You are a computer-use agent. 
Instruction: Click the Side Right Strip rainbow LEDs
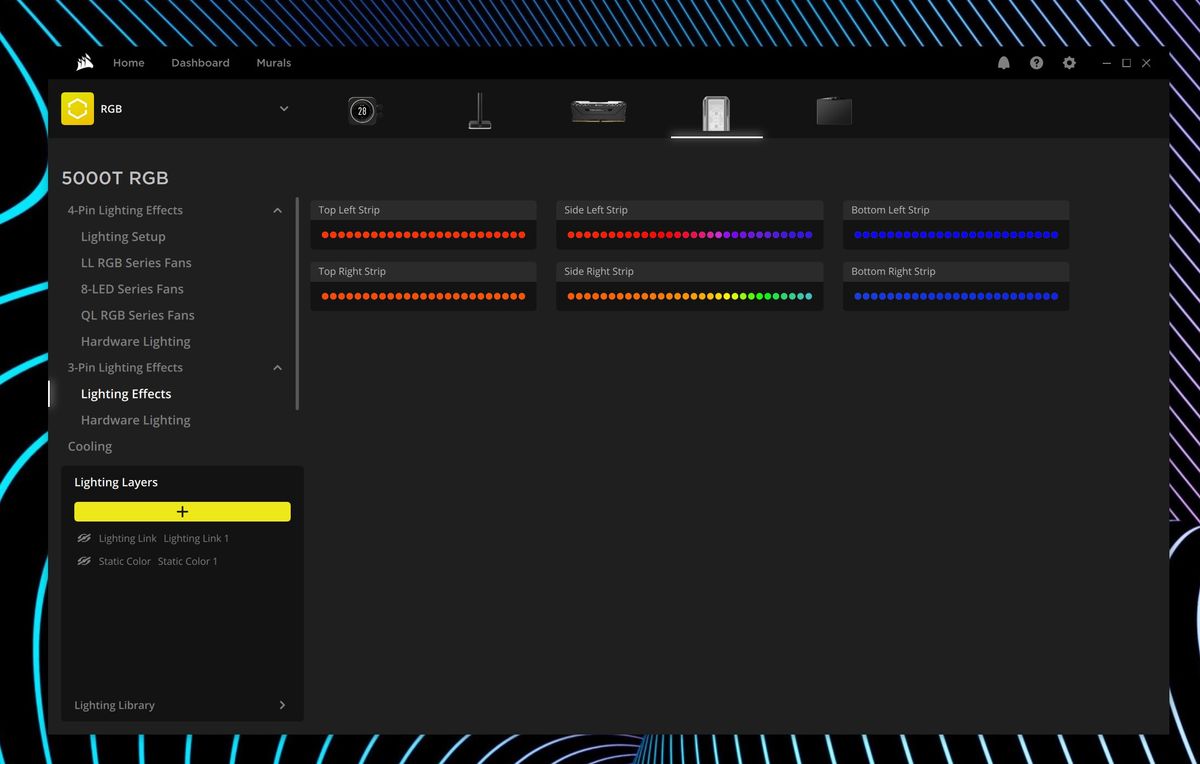point(690,296)
